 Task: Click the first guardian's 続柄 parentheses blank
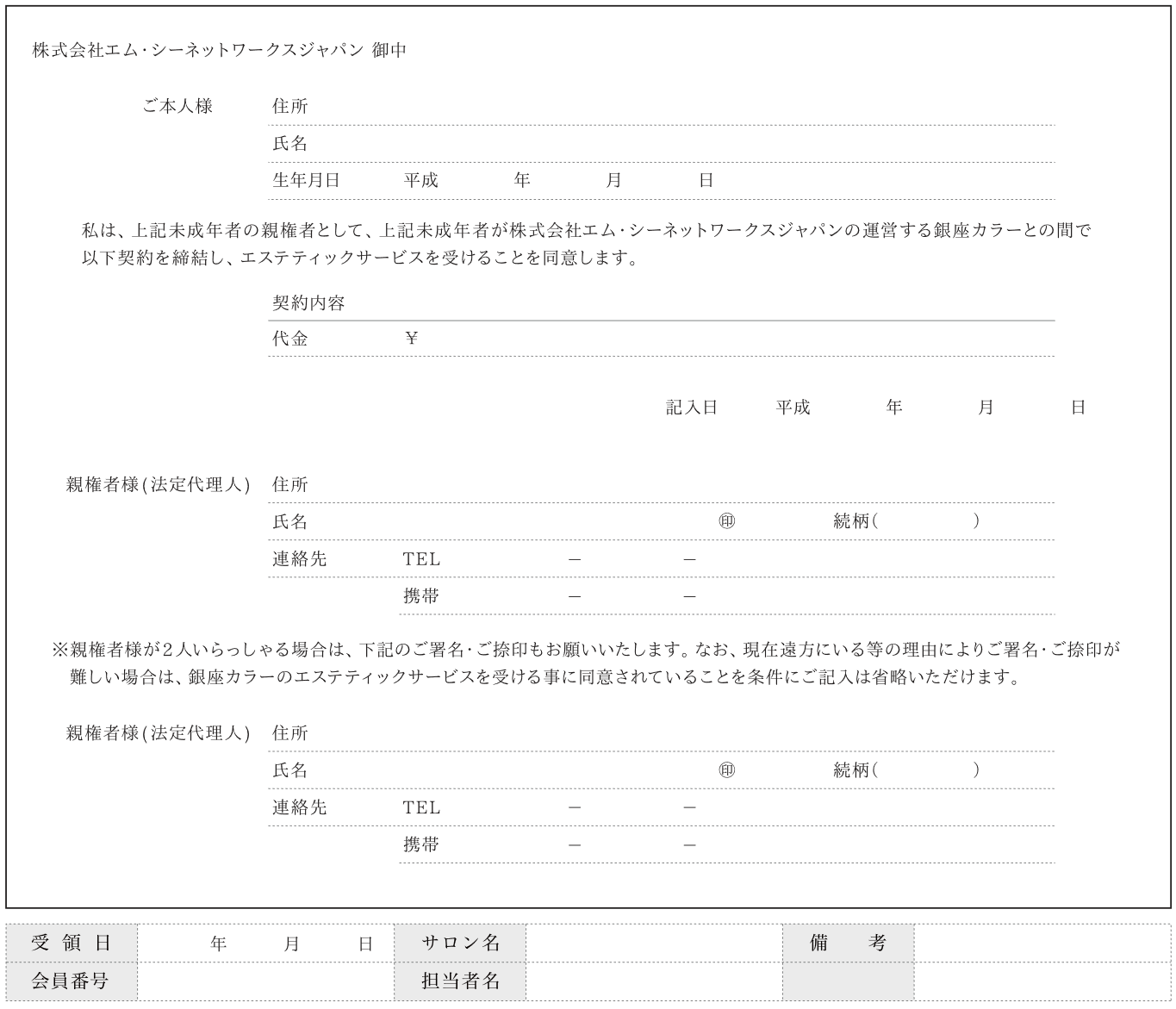[926, 521]
